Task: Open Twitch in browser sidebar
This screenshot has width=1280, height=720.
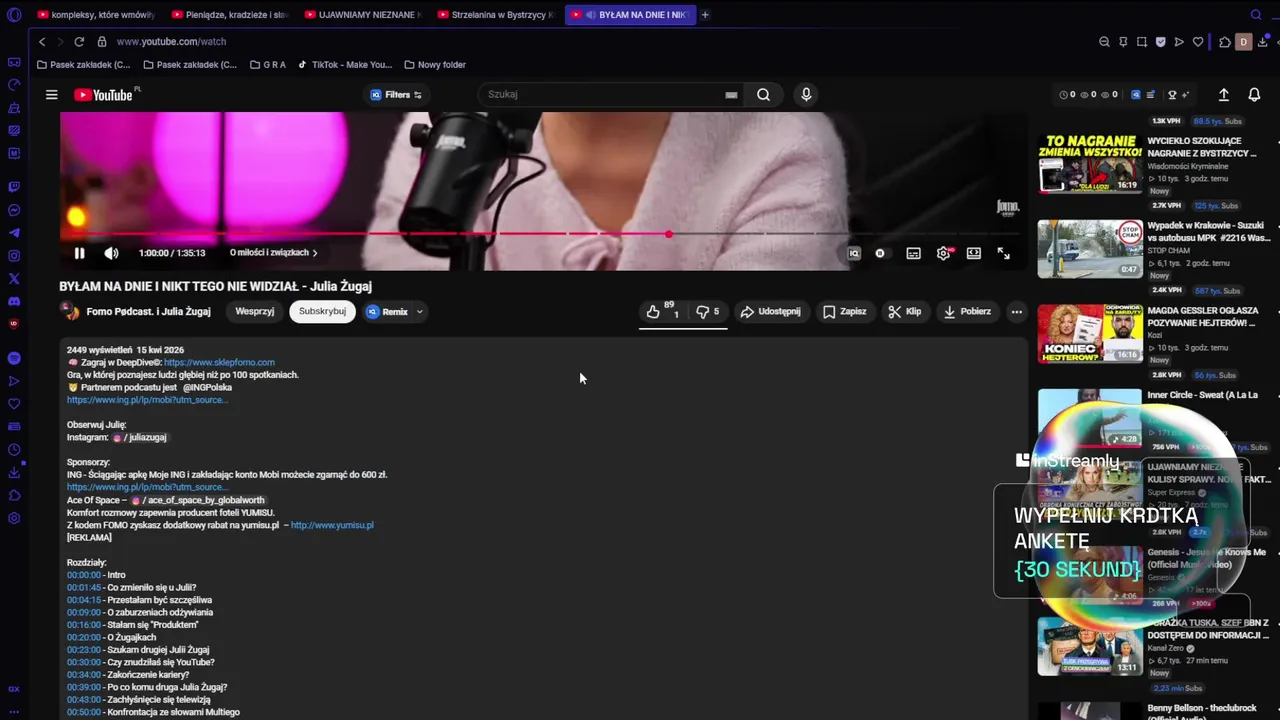Action: (14, 187)
